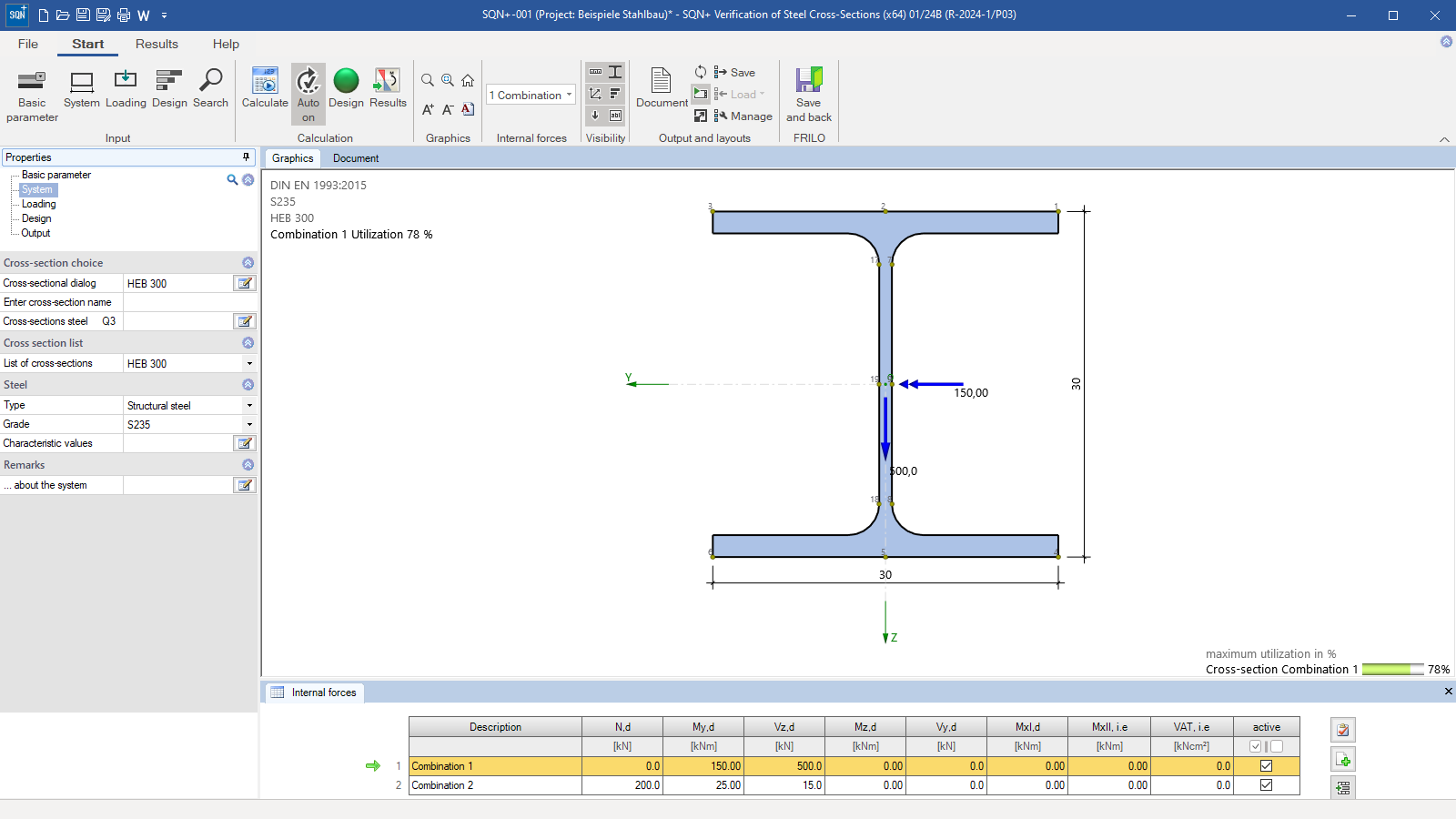Toggle the dimension lines visibility icon
The width and height of the screenshot is (1456, 819).
click(595, 72)
